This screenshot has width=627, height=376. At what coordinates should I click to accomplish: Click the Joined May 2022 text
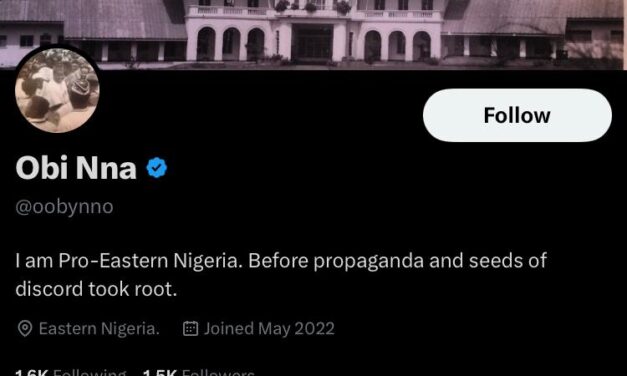(269, 329)
